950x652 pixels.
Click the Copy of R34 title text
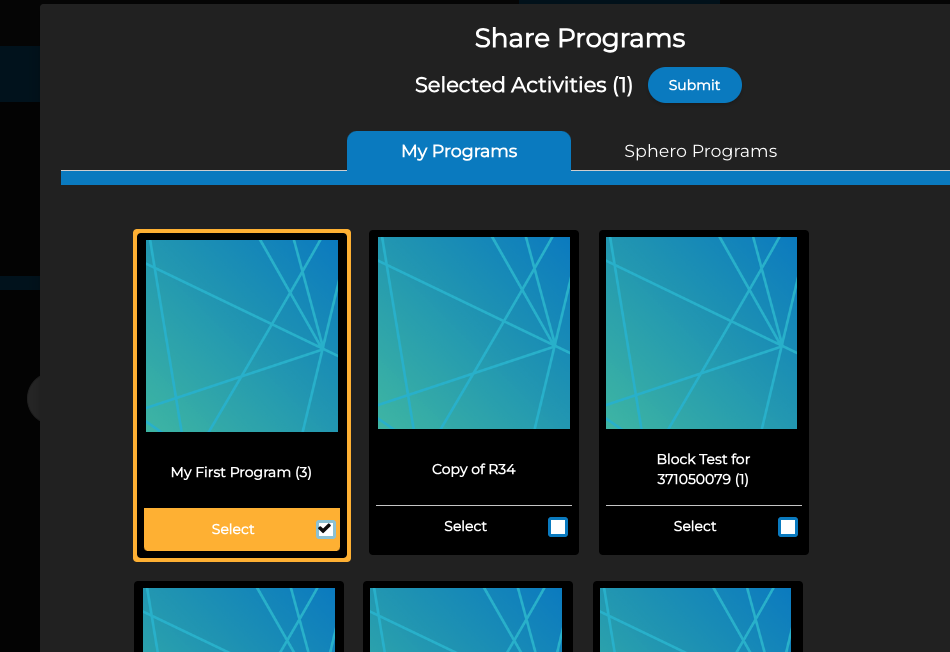coord(474,469)
